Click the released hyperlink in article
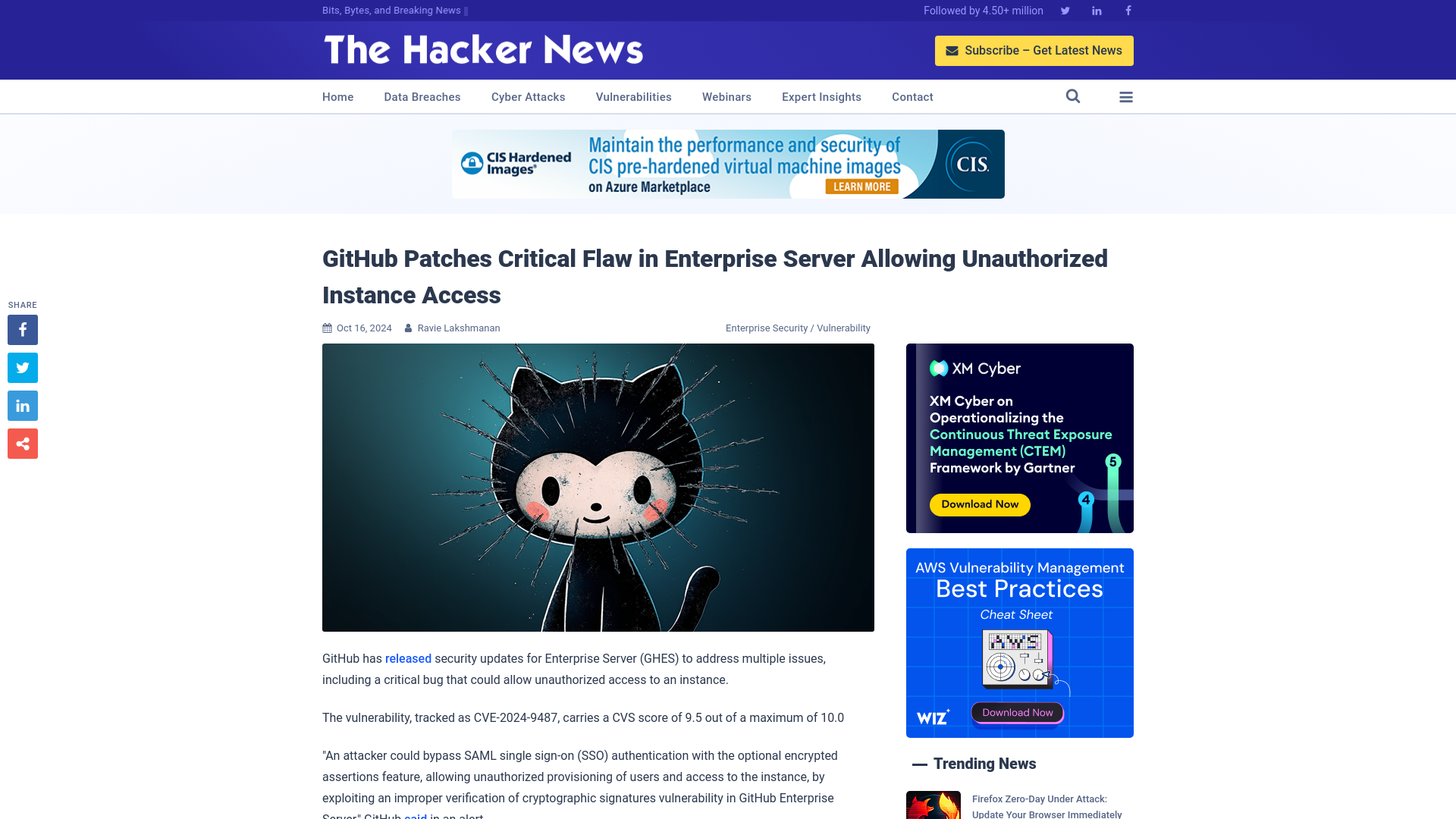The height and width of the screenshot is (819, 1456). pyautogui.click(x=408, y=658)
